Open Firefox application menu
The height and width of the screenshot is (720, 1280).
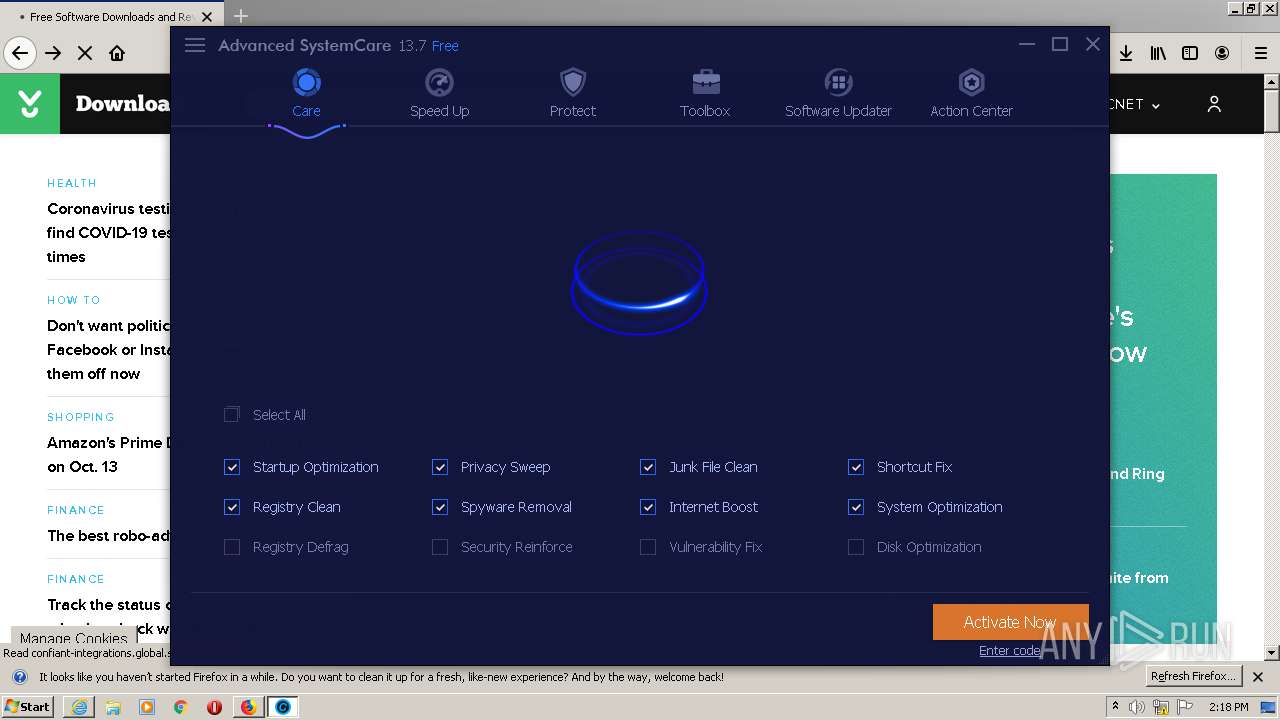point(1260,53)
